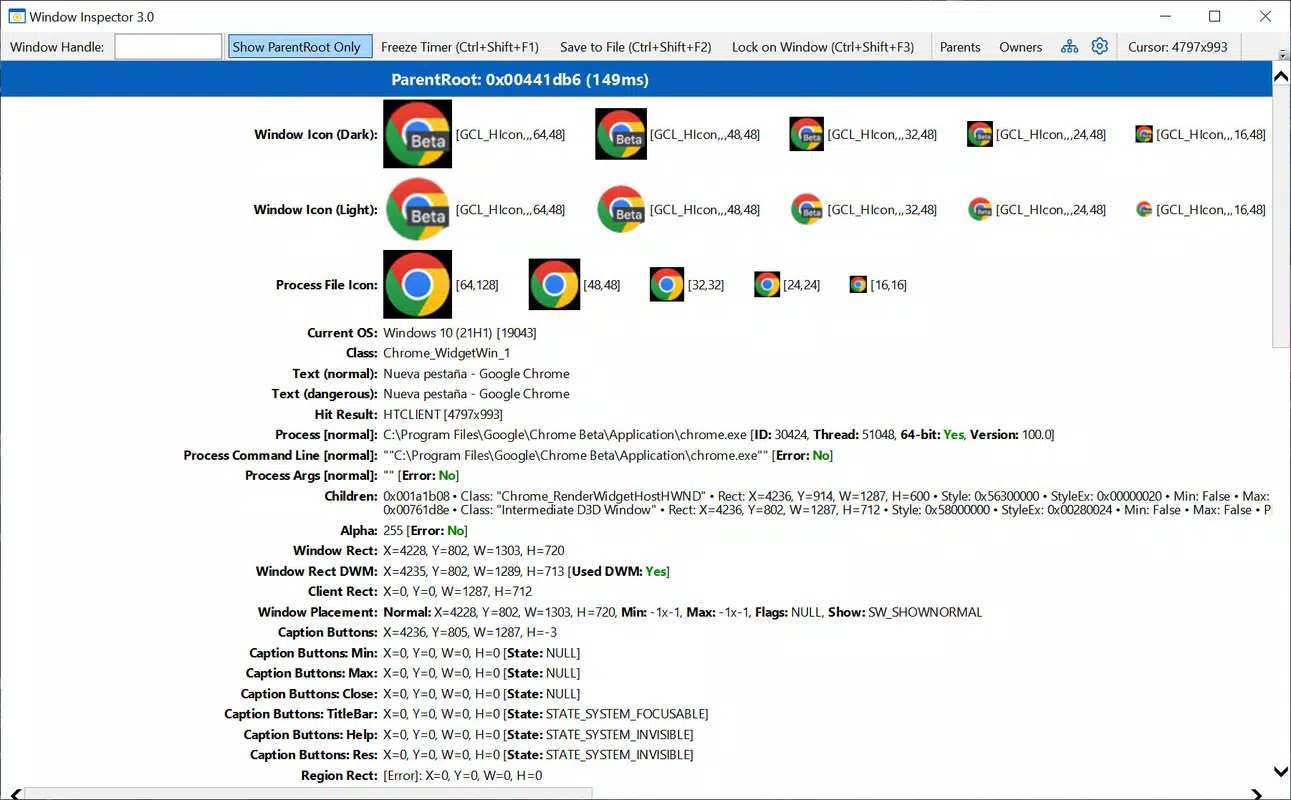1291x800 pixels.
Task: Click process file icon sized 48,48
Action: pyautogui.click(x=554, y=284)
